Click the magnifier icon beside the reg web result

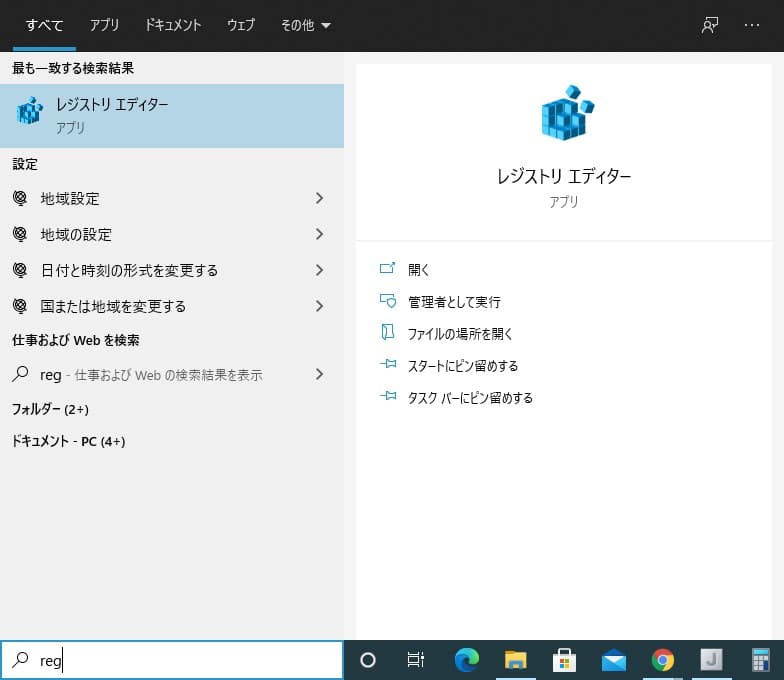[20, 374]
